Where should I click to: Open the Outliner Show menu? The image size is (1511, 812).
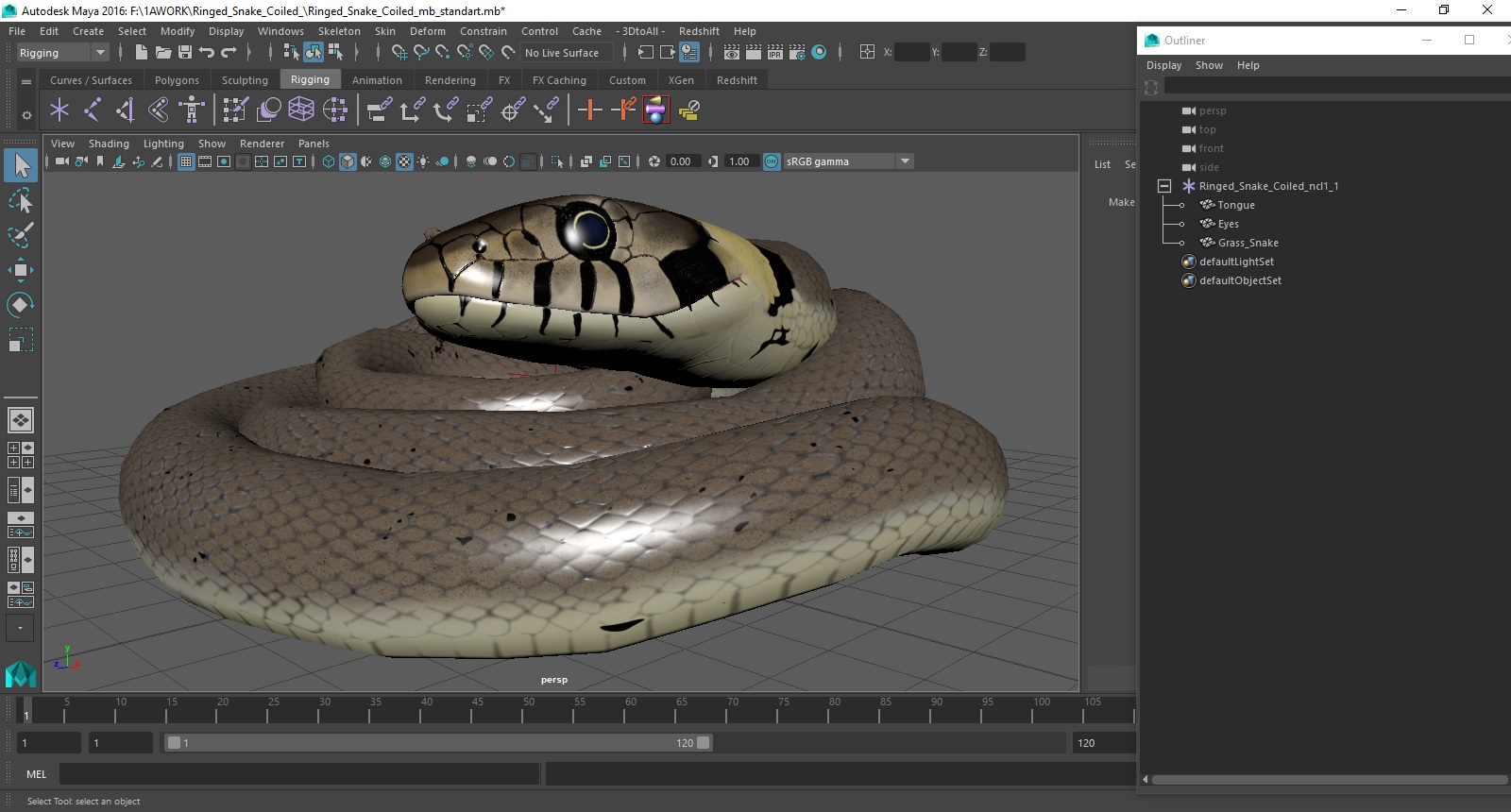pos(1209,65)
